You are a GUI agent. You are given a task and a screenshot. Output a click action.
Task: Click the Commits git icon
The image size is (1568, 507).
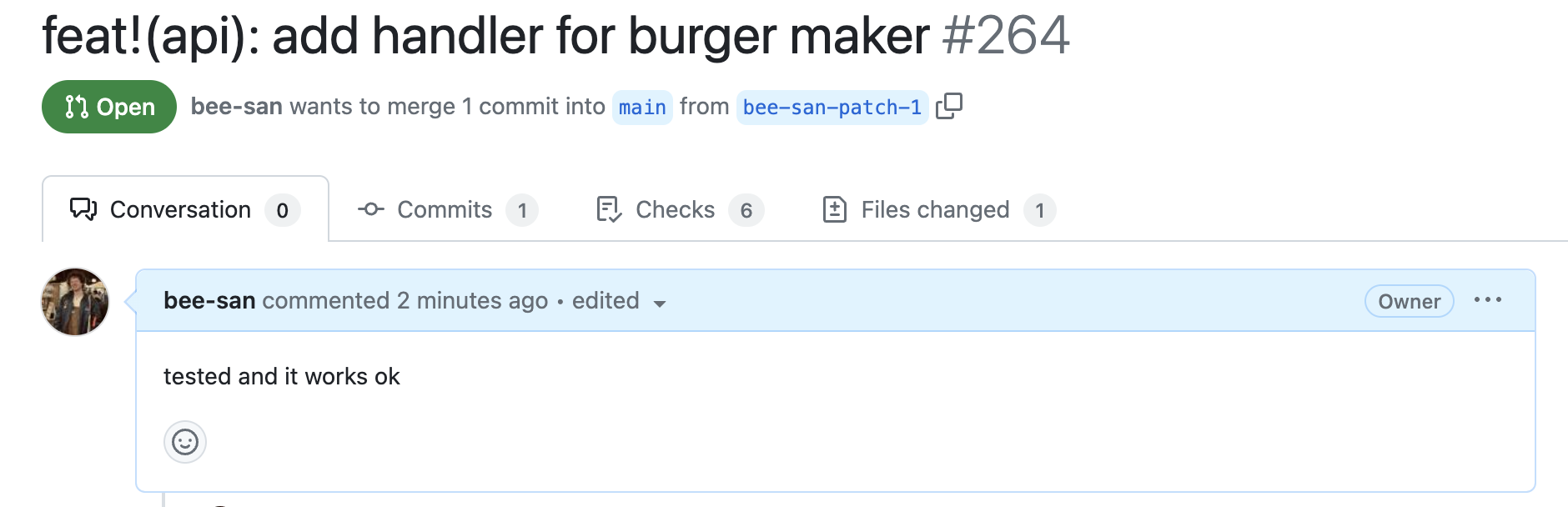(x=370, y=210)
